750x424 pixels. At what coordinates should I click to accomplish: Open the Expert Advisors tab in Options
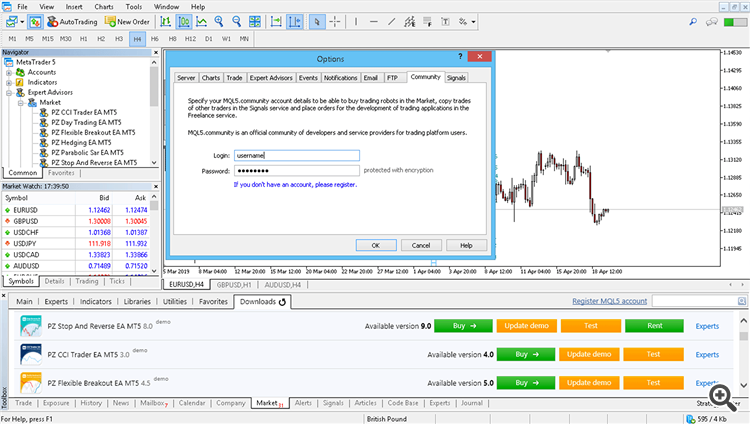click(x=271, y=78)
